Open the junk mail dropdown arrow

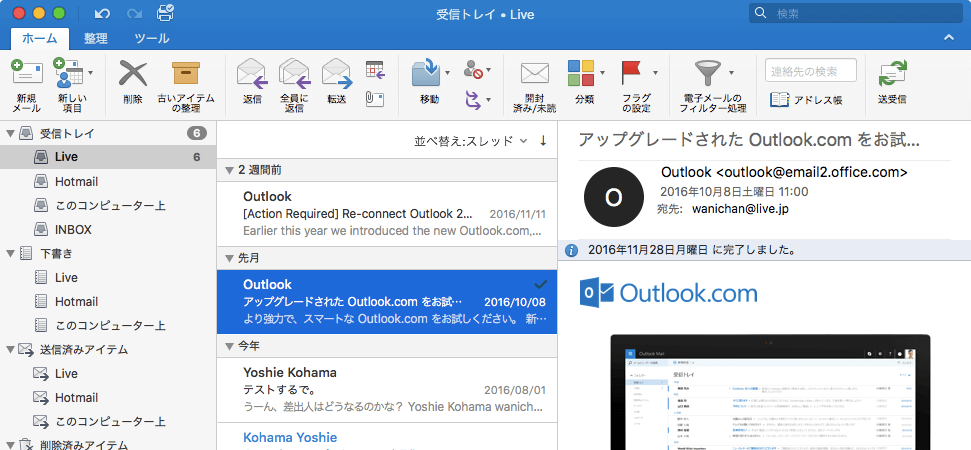pyautogui.click(x=489, y=71)
